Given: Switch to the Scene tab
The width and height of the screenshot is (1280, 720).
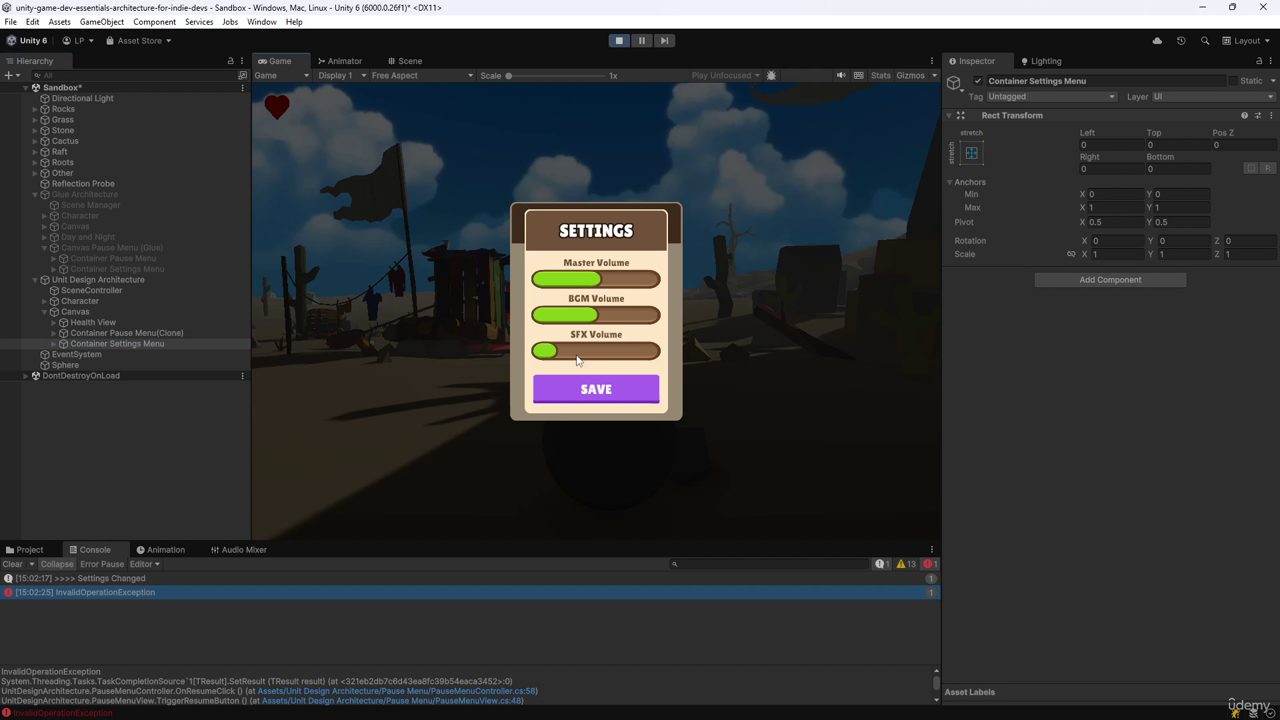Looking at the screenshot, I should click(x=404, y=61).
